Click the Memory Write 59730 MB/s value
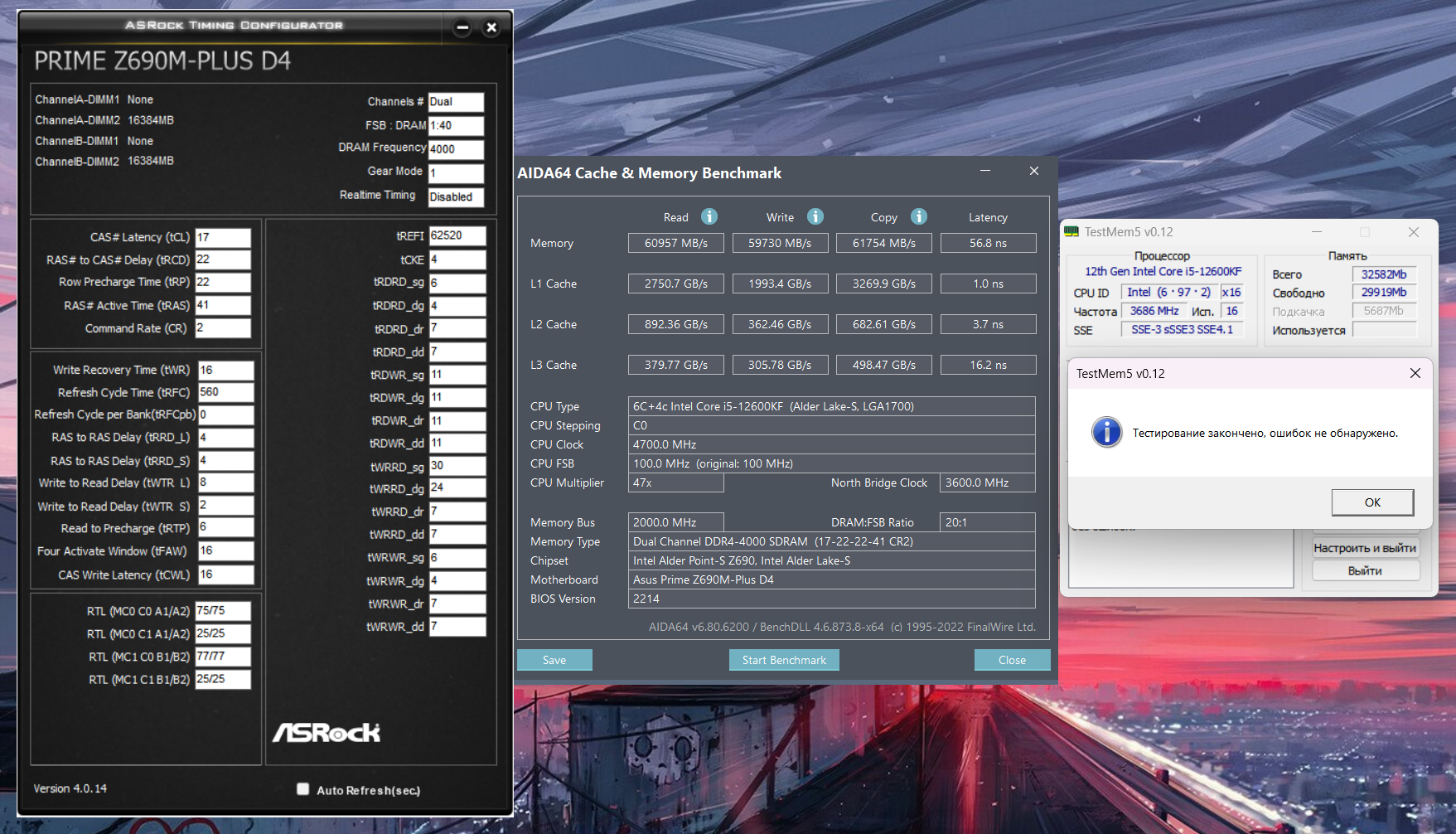The width and height of the screenshot is (1456, 834). pyautogui.click(x=780, y=243)
